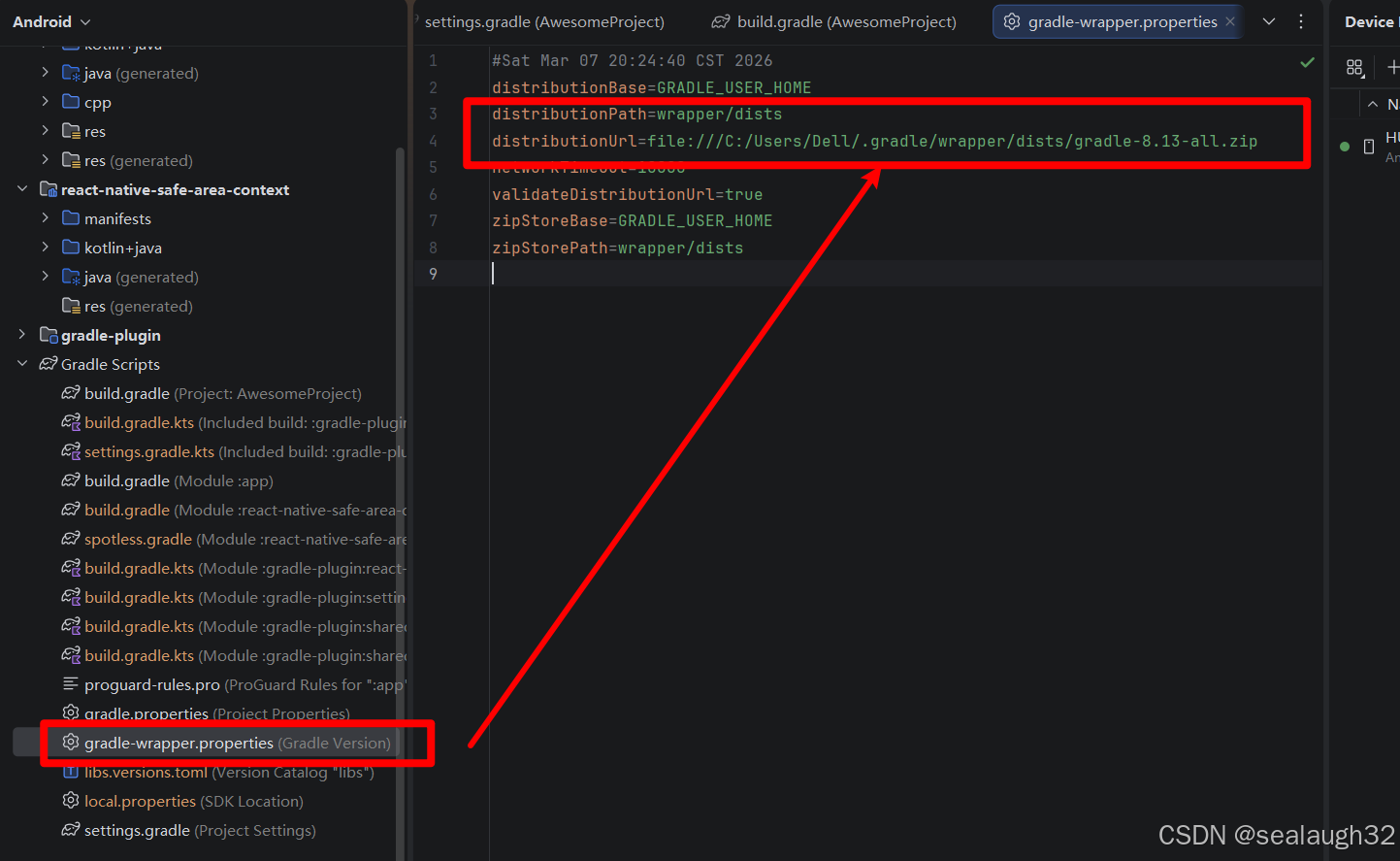The width and height of the screenshot is (1400, 861).
Task: Open build.gradle (Project: AwesomeProject)
Action: 222,393
